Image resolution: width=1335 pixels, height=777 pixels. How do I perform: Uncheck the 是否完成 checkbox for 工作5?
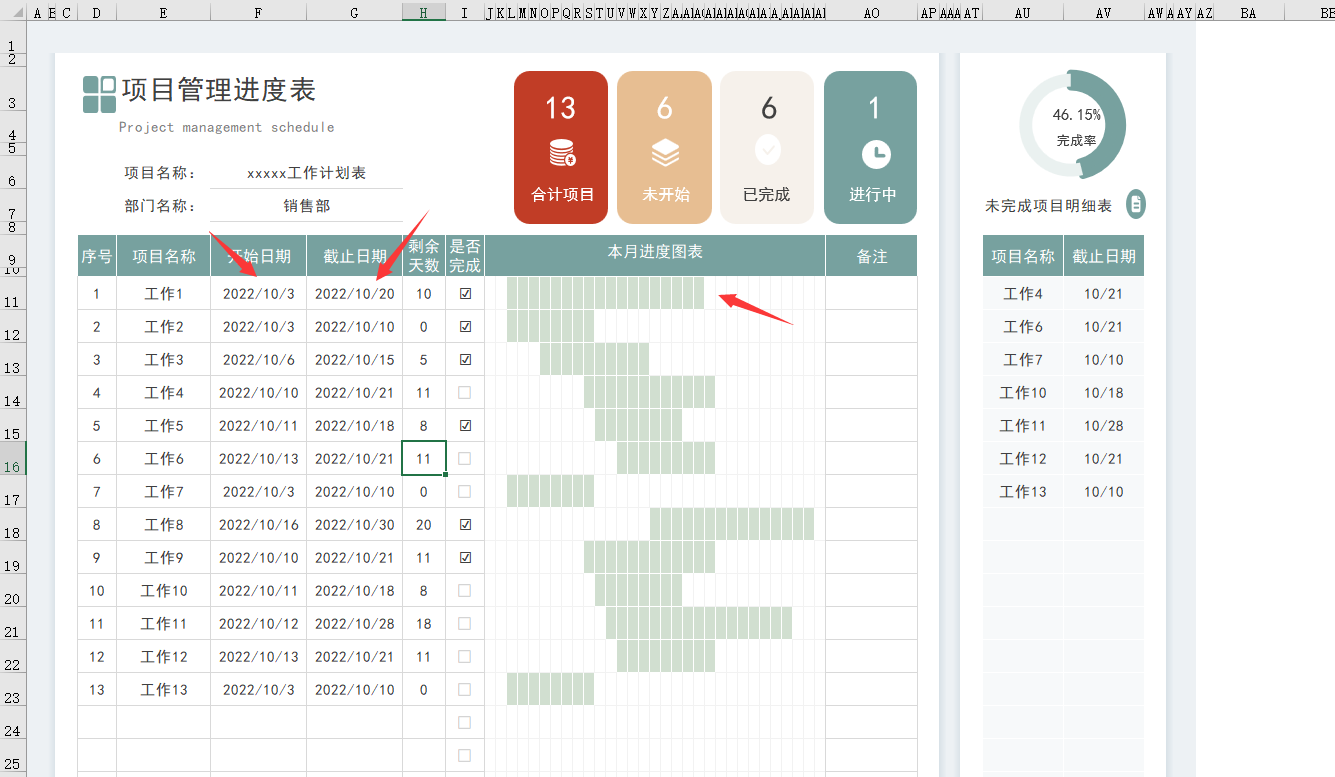(465, 426)
